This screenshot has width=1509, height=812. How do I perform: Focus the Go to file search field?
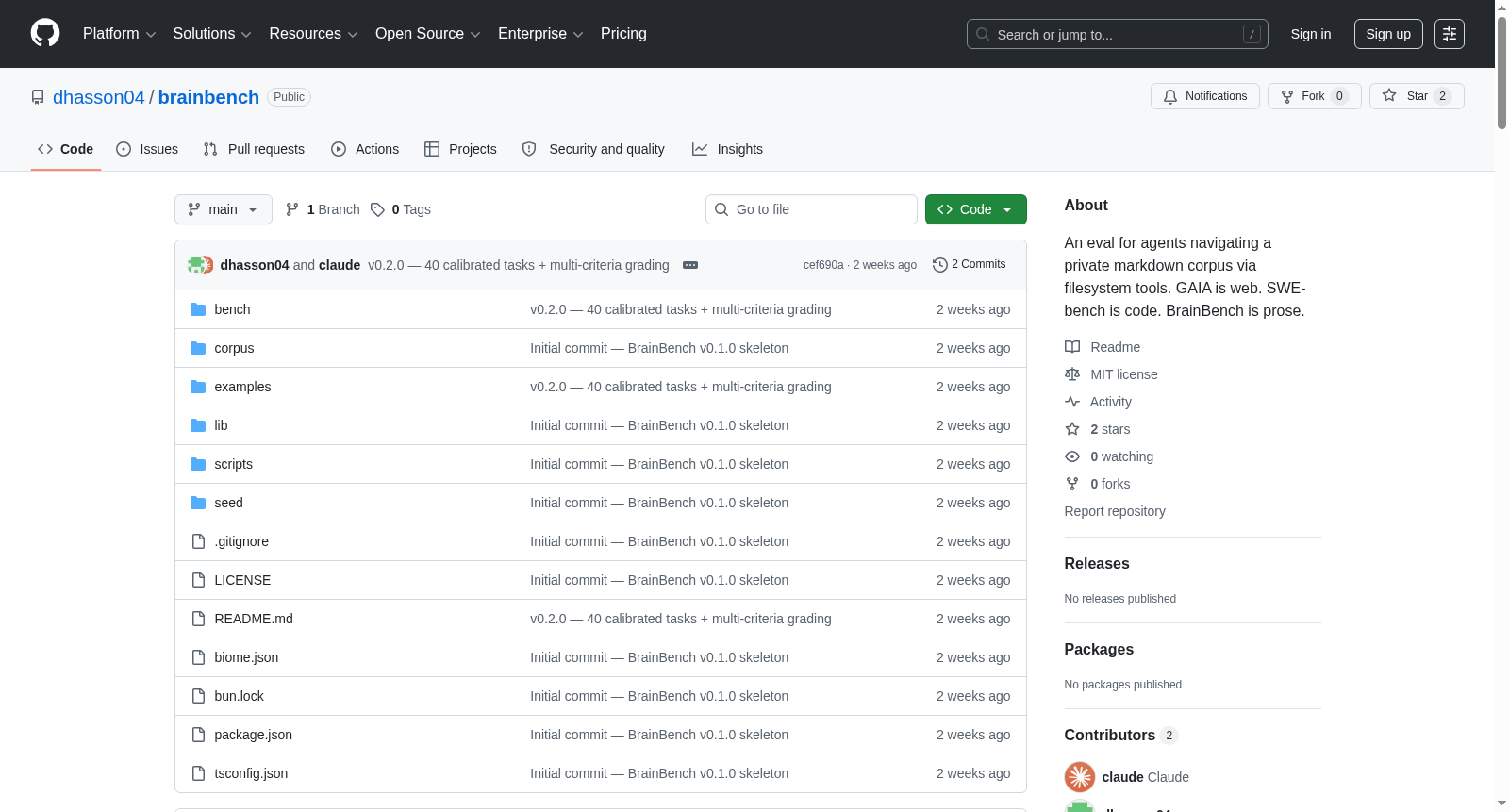click(x=811, y=209)
